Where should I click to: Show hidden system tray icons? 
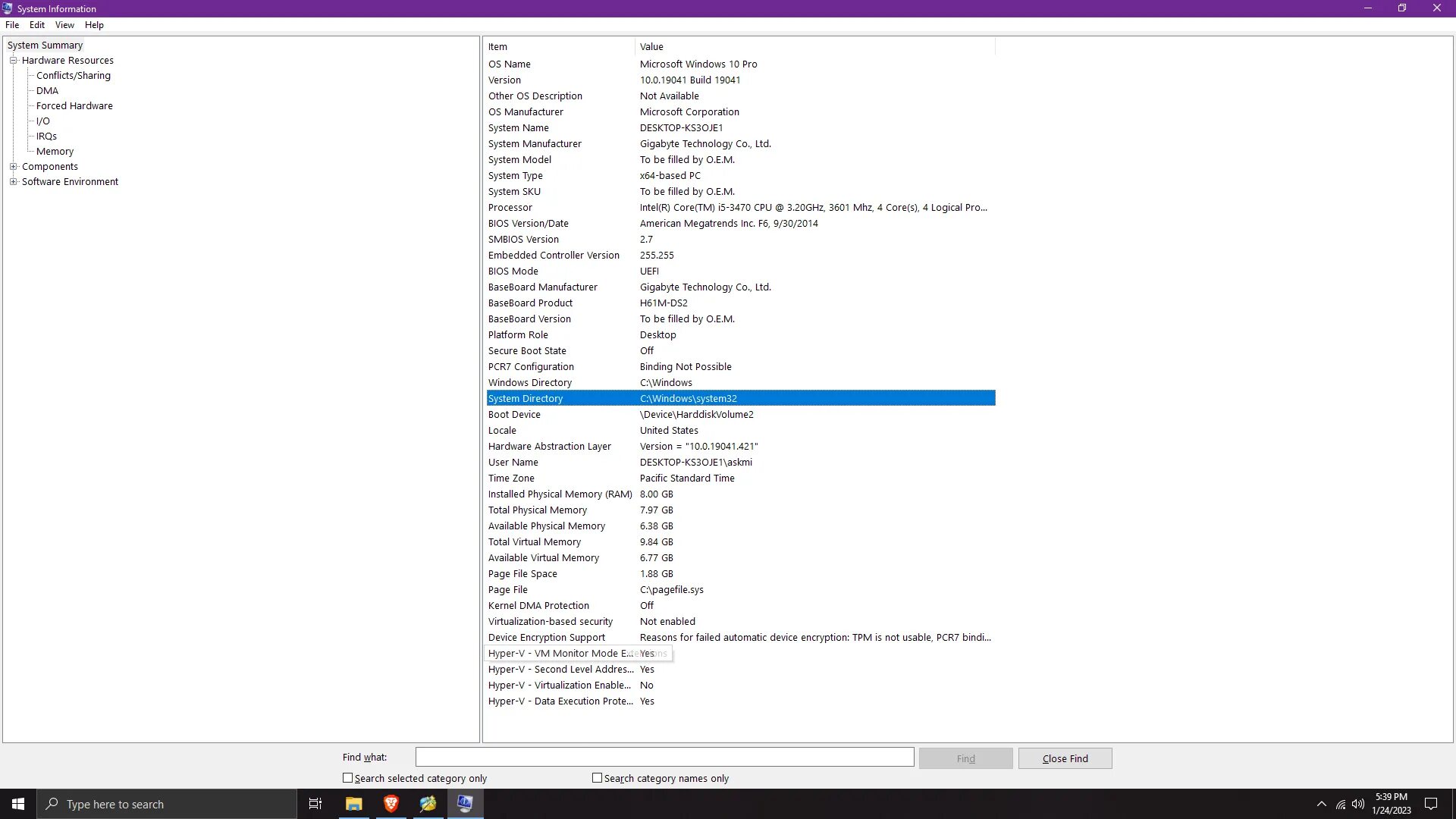[1322, 804]
